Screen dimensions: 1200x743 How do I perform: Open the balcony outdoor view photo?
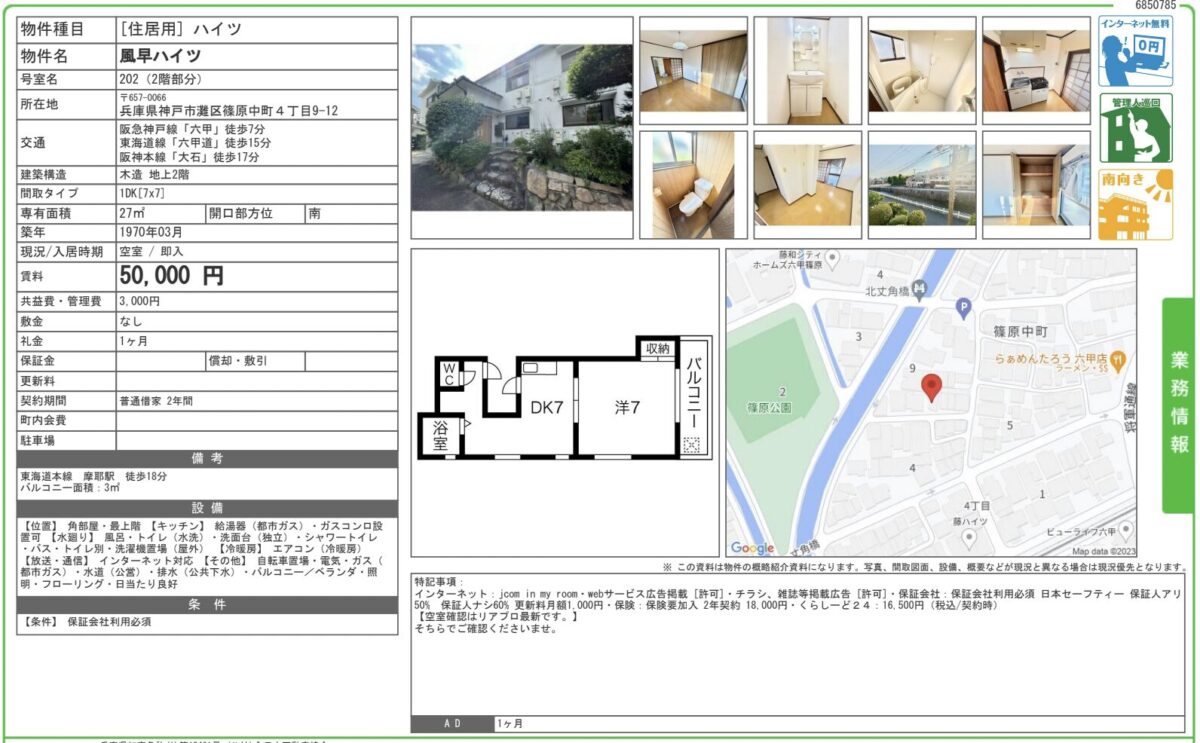921,184
